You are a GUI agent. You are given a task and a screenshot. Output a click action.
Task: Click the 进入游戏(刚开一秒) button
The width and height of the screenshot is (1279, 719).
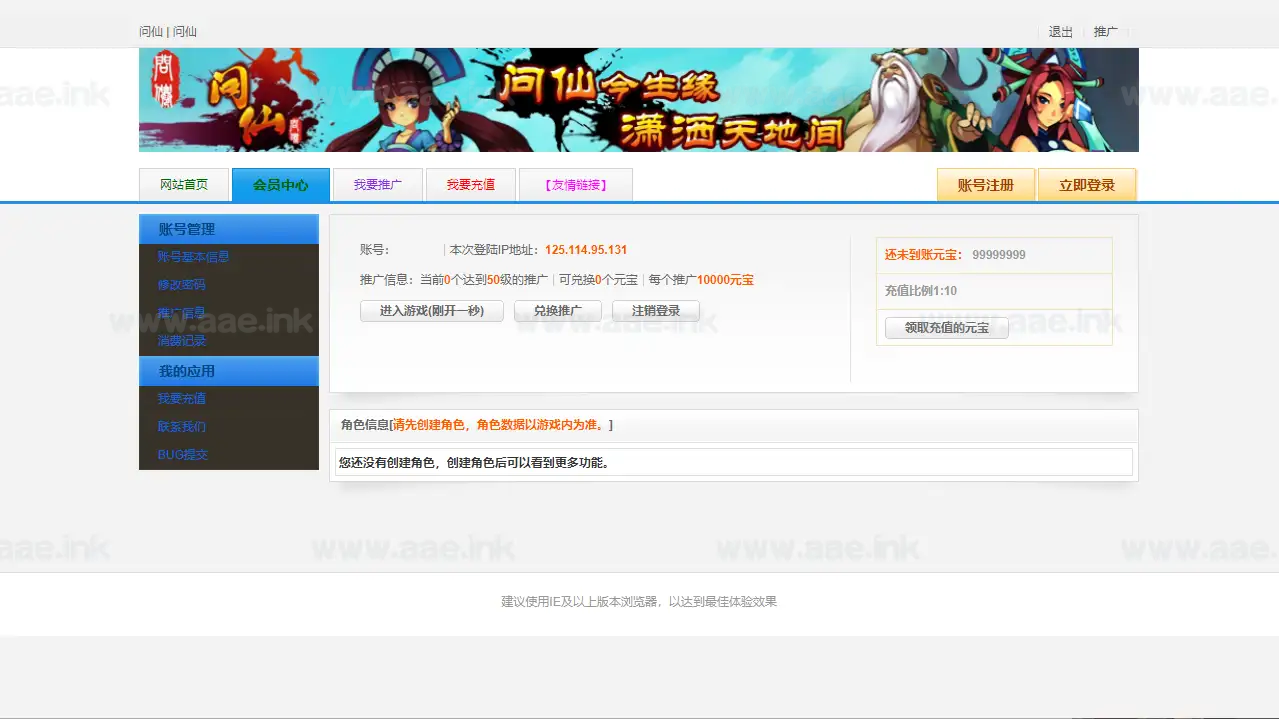pos(432,311)
